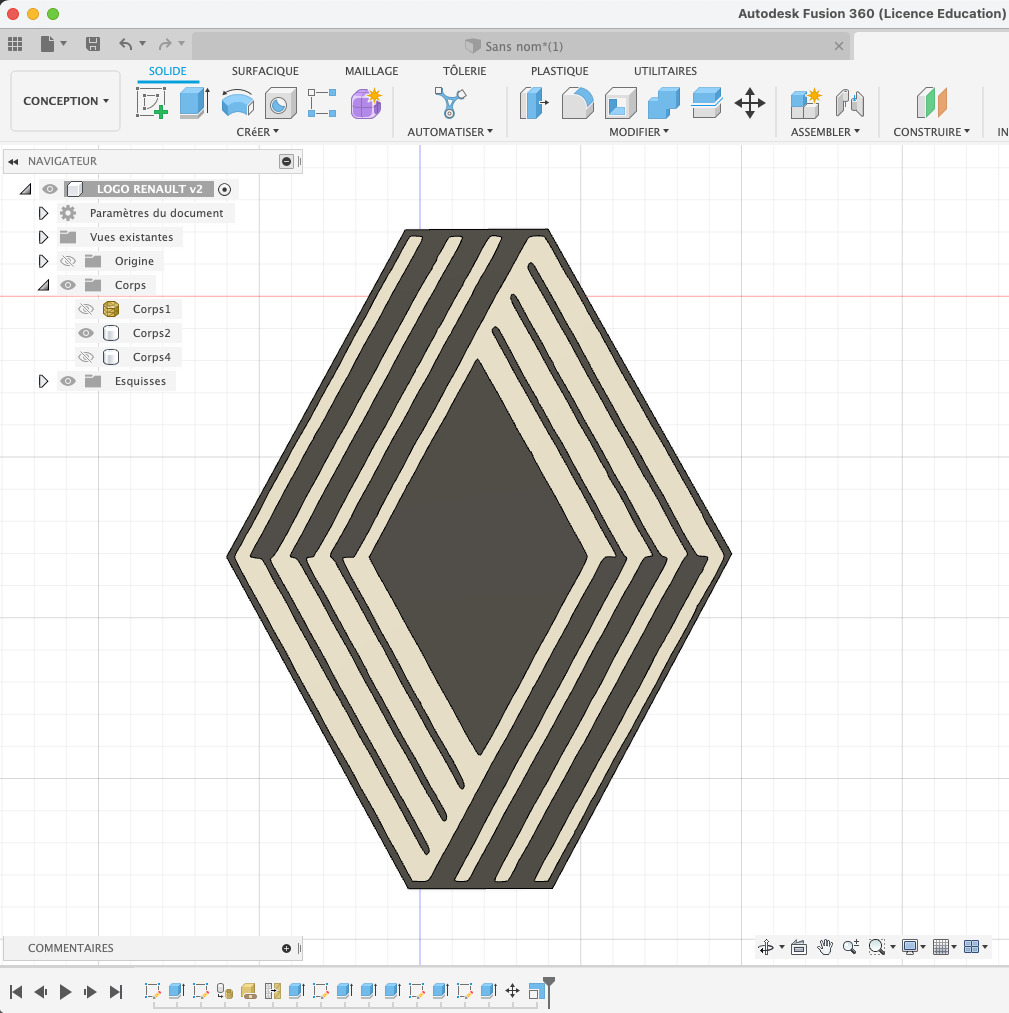Collapse the Corps folder
This screenshot has width=1009, height=1013.
click(x=43, y=285)
